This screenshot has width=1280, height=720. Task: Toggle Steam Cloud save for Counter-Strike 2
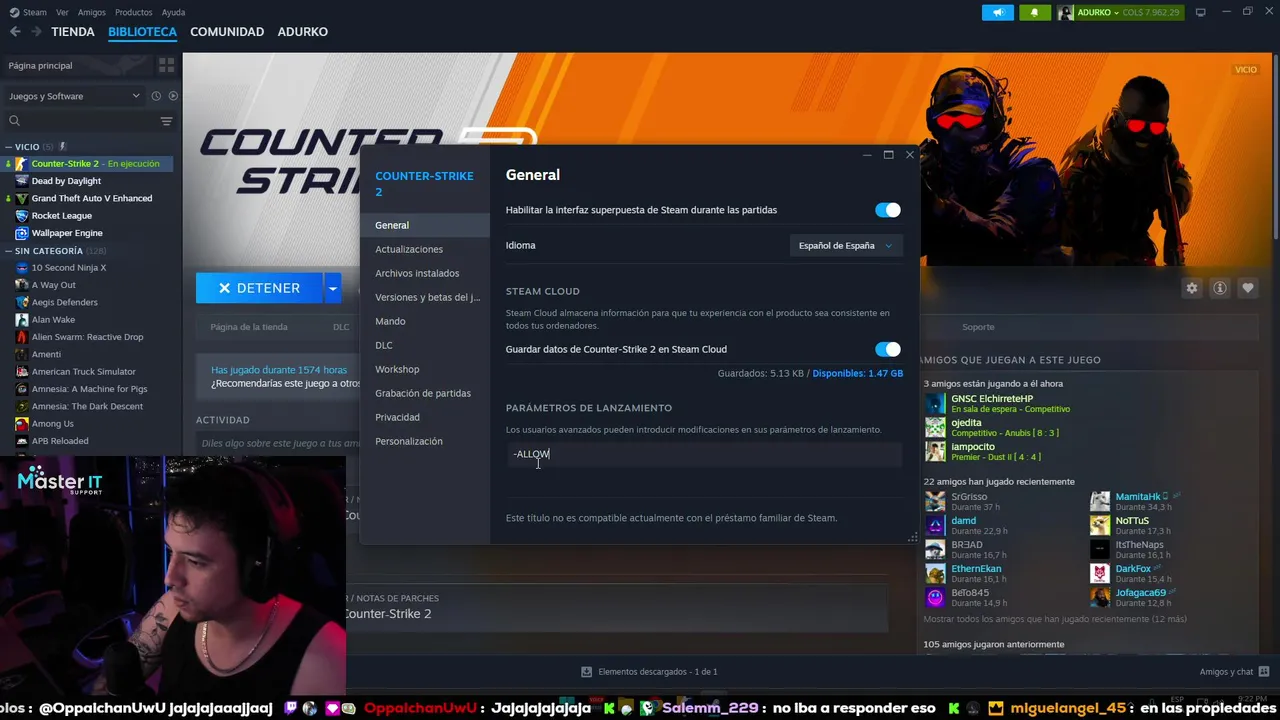click(888, 349)
